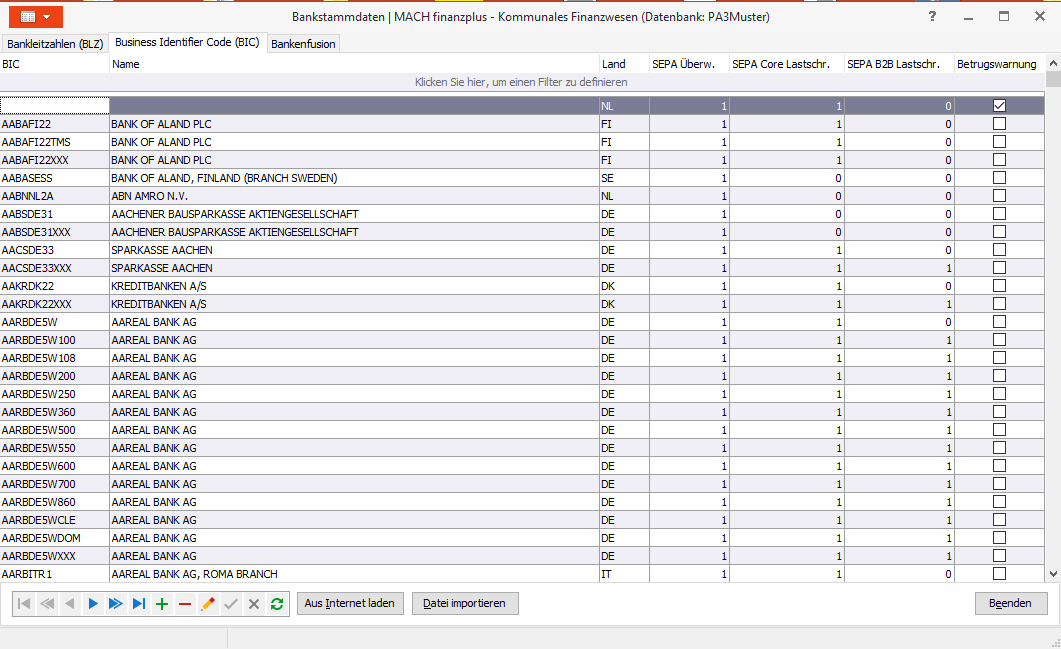Screen dimensions: 1061x649
Task: Select the AARBDE5W250 row
Action: [522, 394]
